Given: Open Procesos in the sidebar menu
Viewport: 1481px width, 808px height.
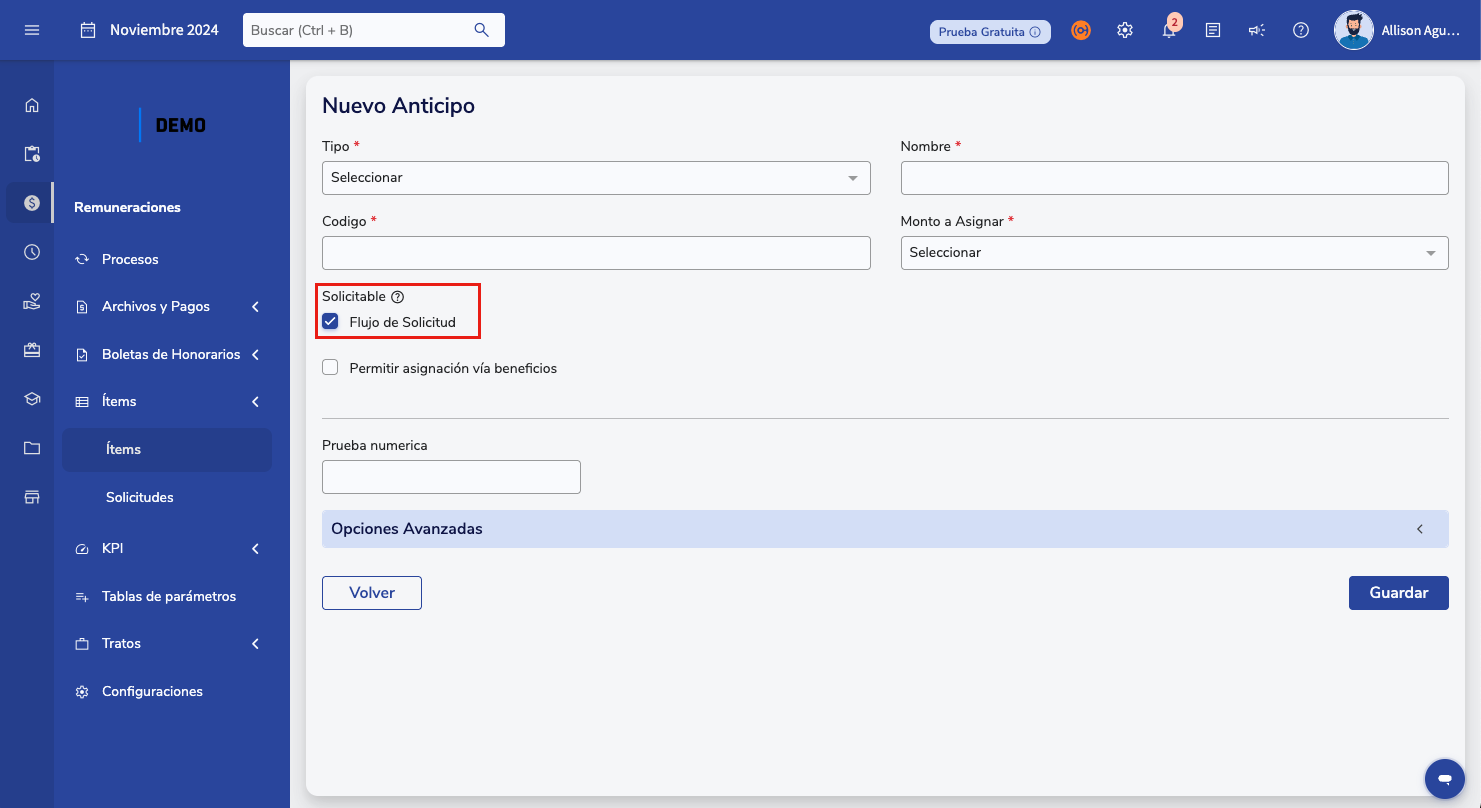Looking at the screenshot, I should point(130,259).
